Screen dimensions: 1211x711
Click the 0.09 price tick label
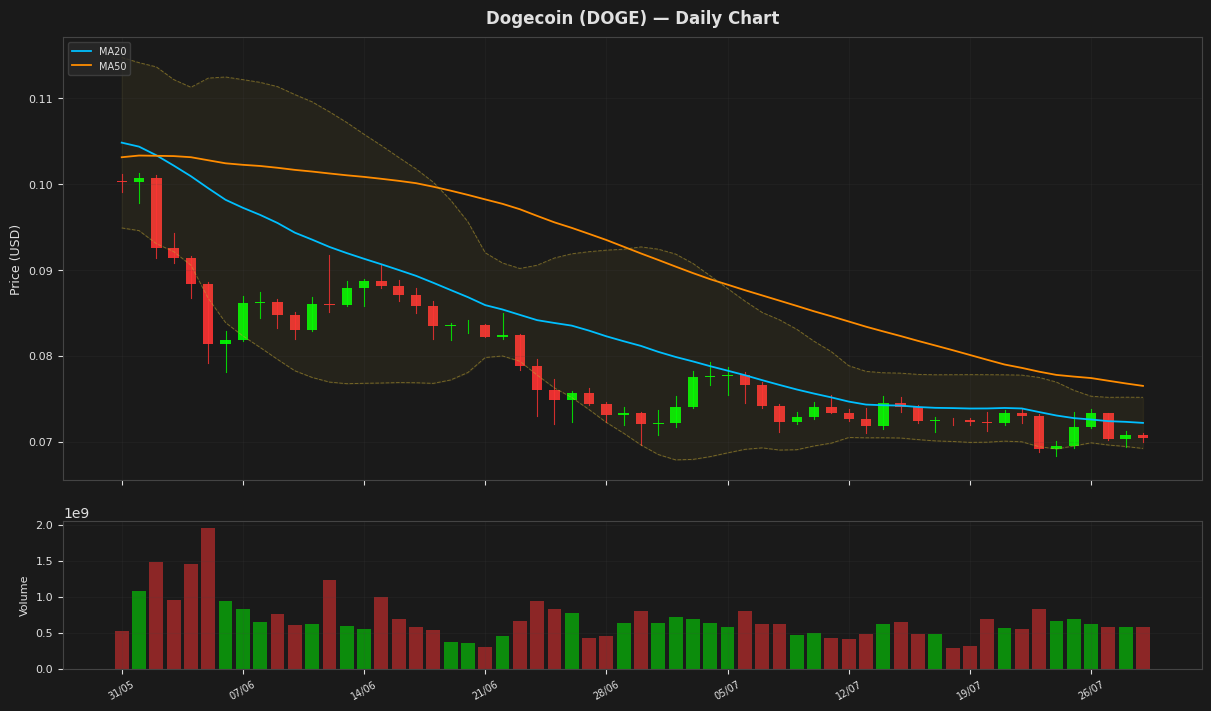coord(43,271)
